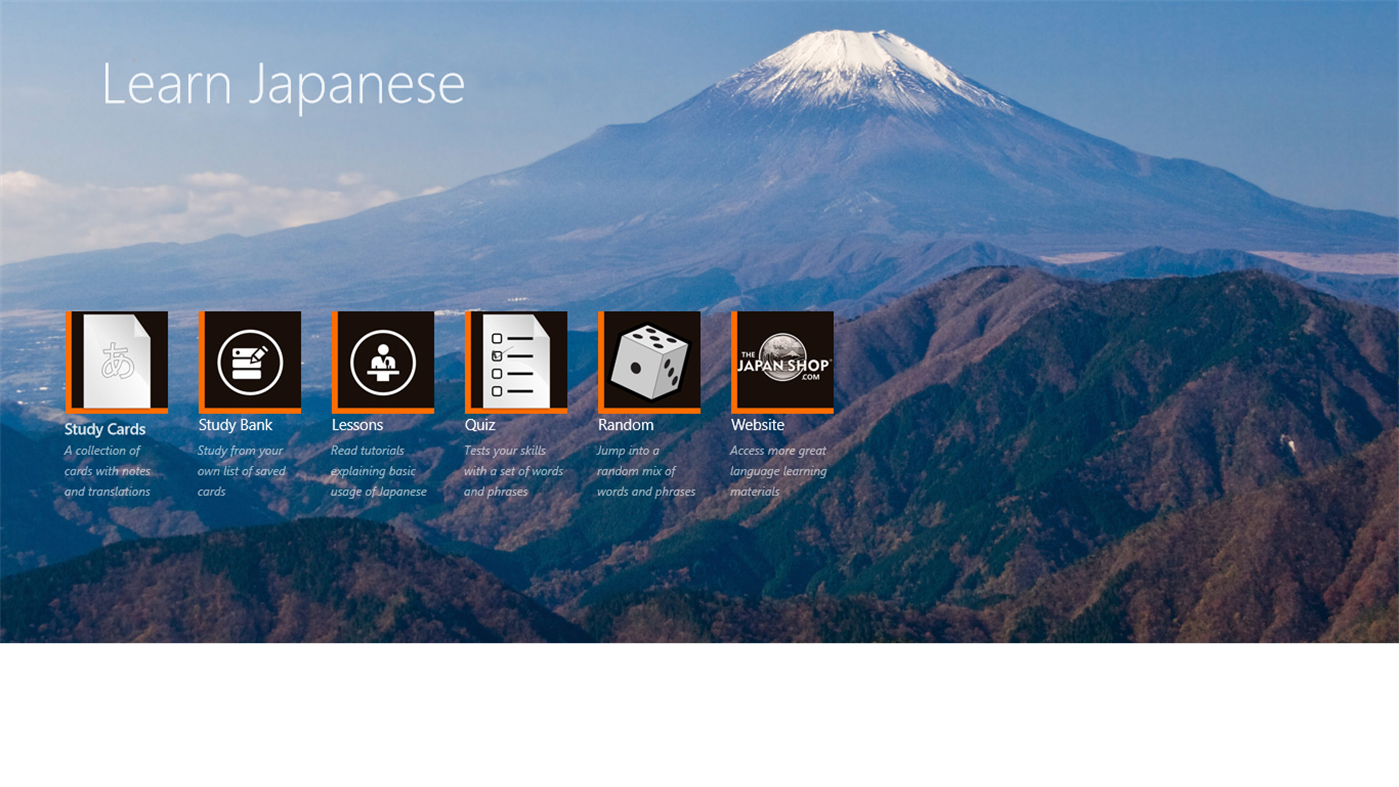Click the "Quiz" title text

click(480, 425)
